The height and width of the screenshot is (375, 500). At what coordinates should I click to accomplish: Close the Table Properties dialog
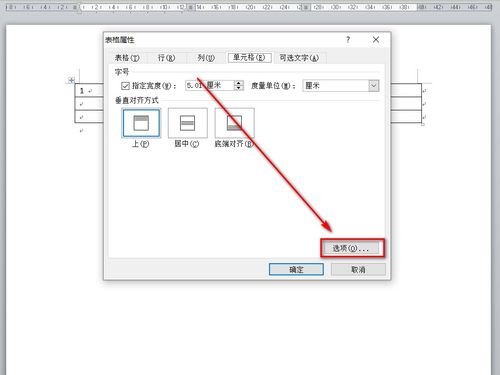point(376,40)
